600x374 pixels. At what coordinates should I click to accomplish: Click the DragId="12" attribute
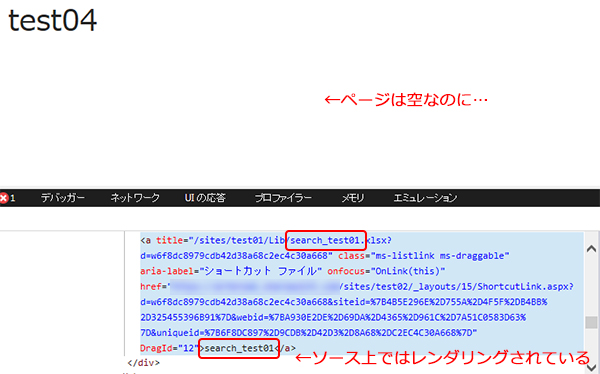(x=170, y=348)
